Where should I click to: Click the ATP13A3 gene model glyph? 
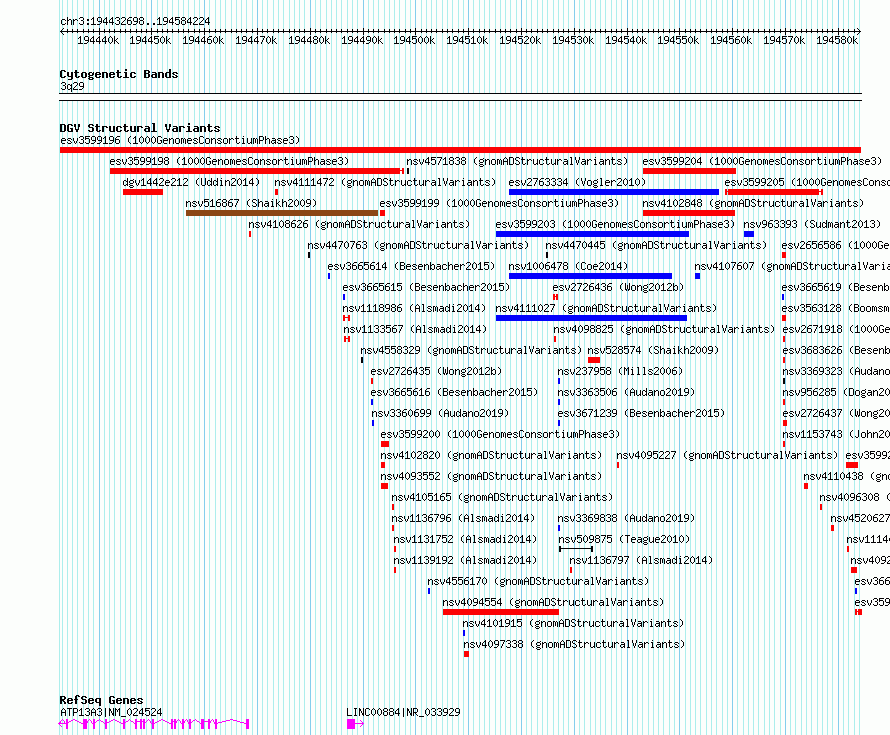(154, 724)
